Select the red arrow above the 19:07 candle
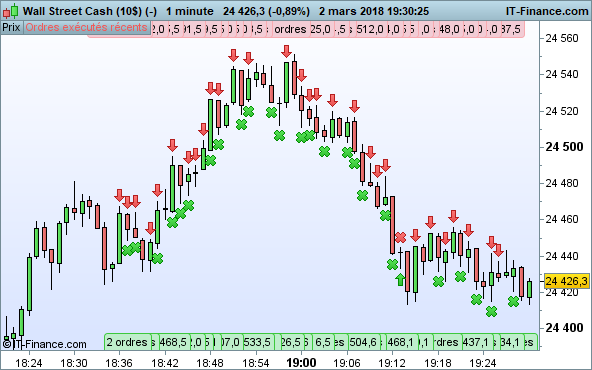 pos(354,106)
